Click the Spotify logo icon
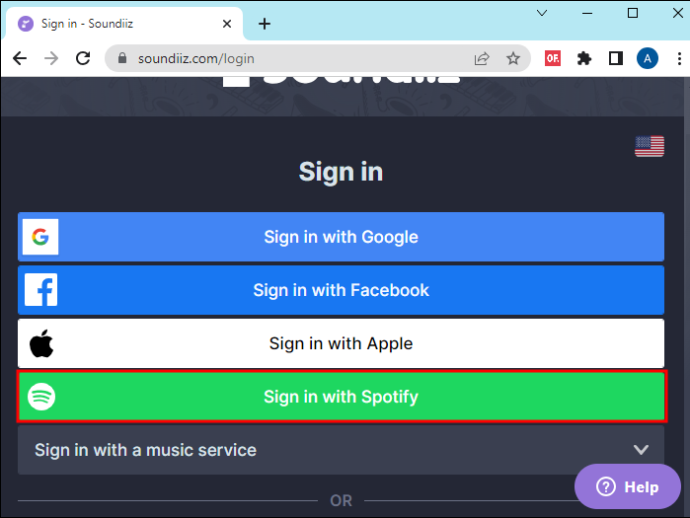 pos(41,397)
